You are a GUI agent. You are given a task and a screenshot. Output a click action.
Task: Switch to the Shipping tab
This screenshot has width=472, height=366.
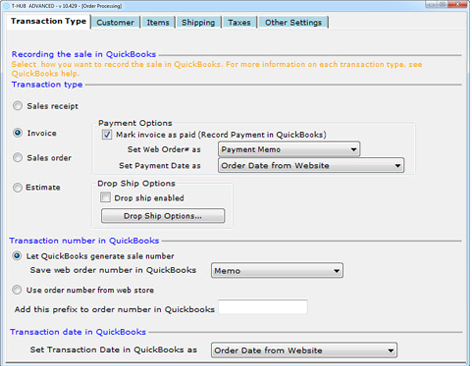198,23
